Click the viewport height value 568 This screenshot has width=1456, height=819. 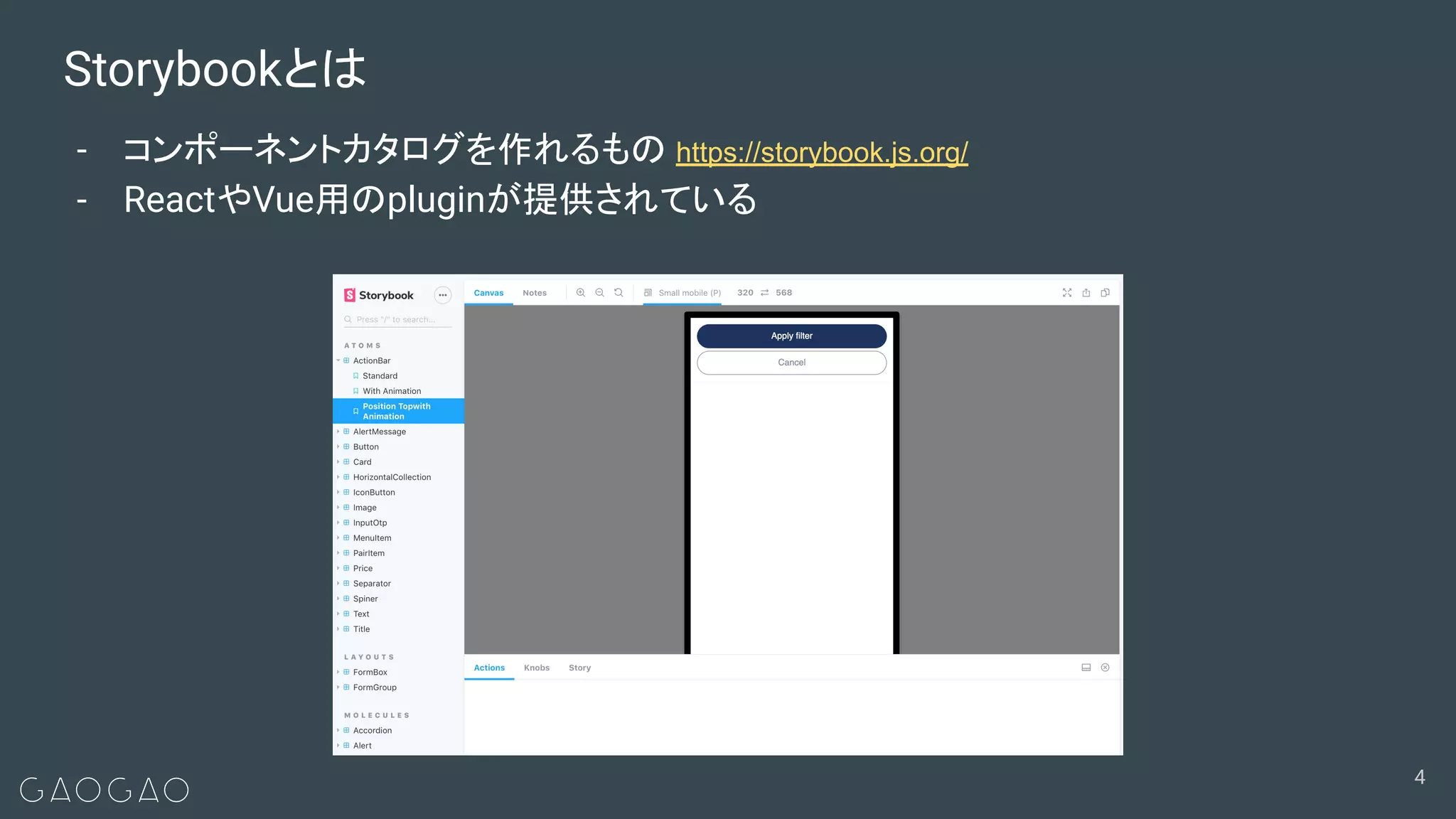[x=783, y=293]
